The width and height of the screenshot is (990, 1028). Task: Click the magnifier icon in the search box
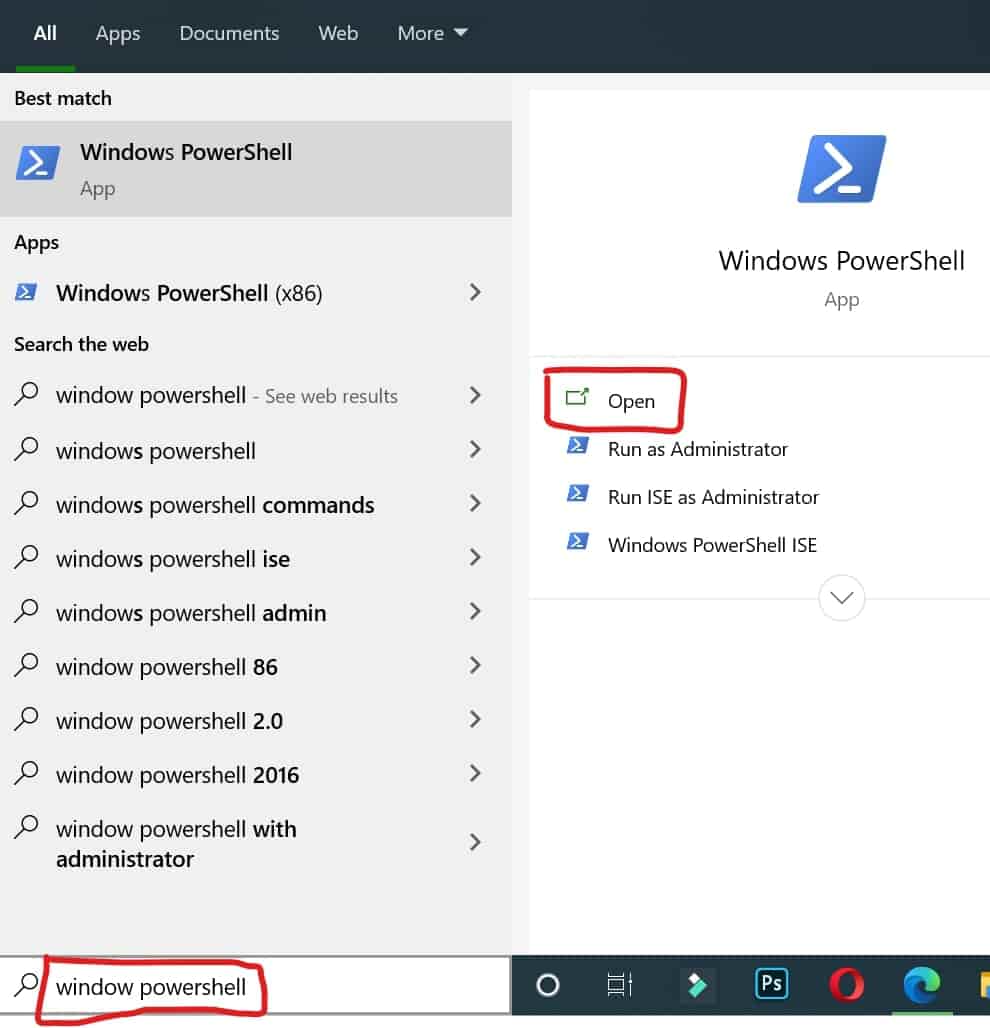26,984
